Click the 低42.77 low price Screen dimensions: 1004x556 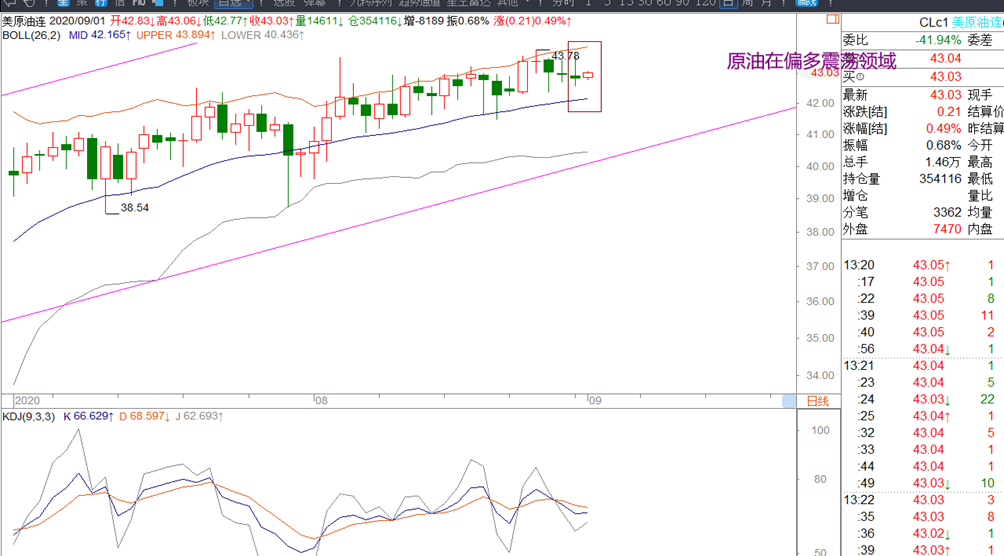coord(225,21)
